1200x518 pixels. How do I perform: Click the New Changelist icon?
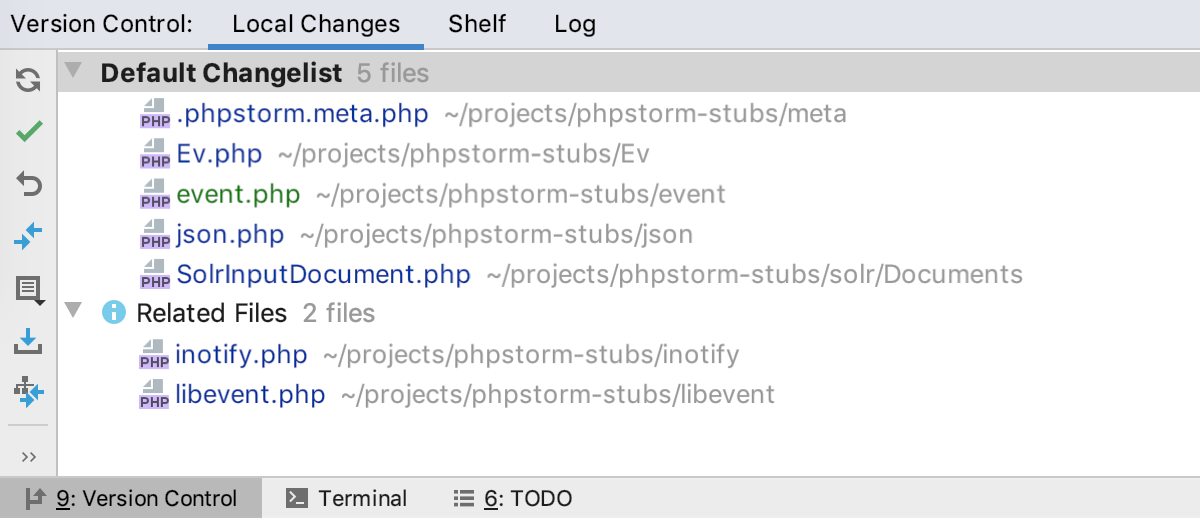click(x=29, y=290)
